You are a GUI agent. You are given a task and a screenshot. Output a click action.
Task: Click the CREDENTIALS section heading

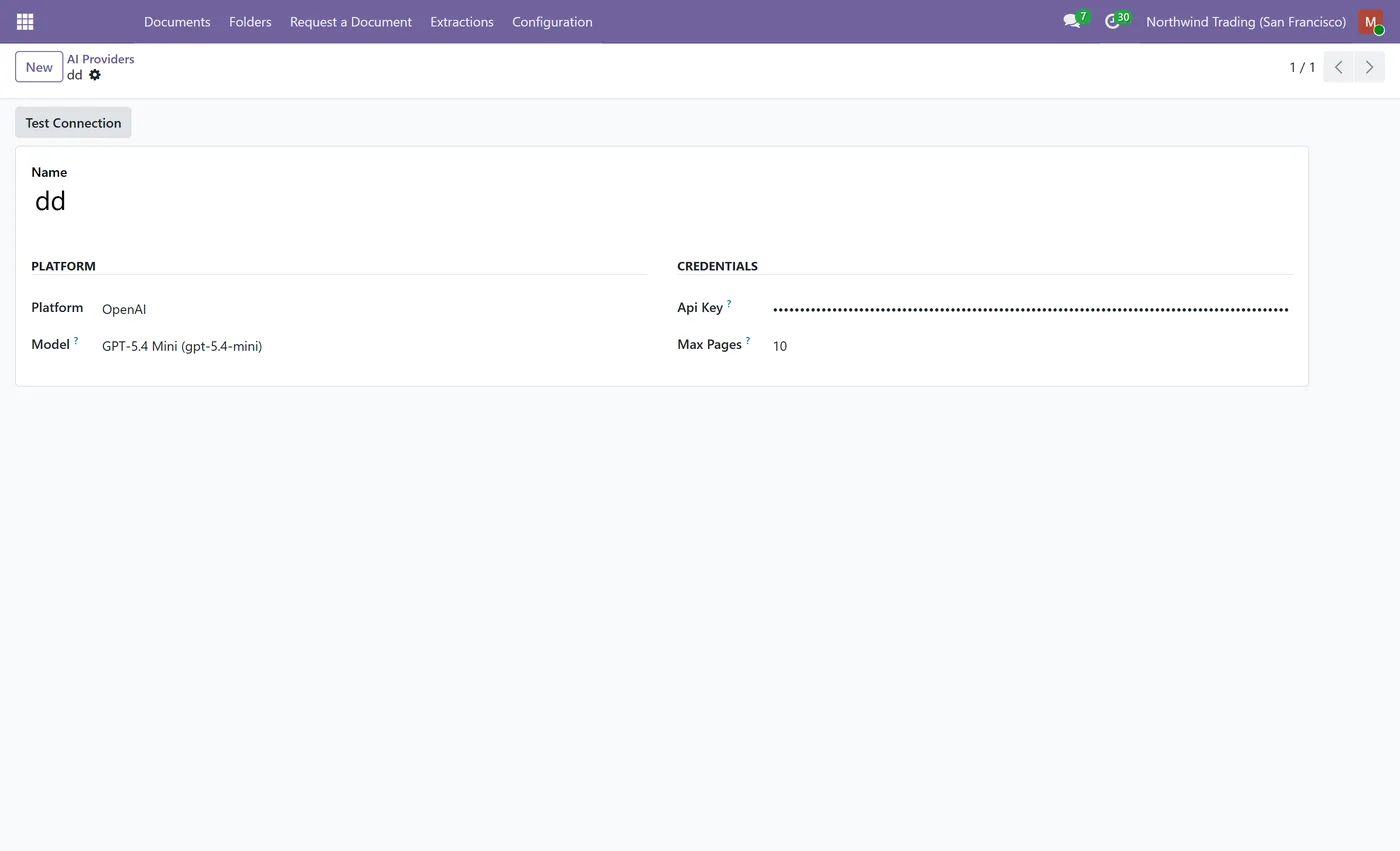(717, 266)
